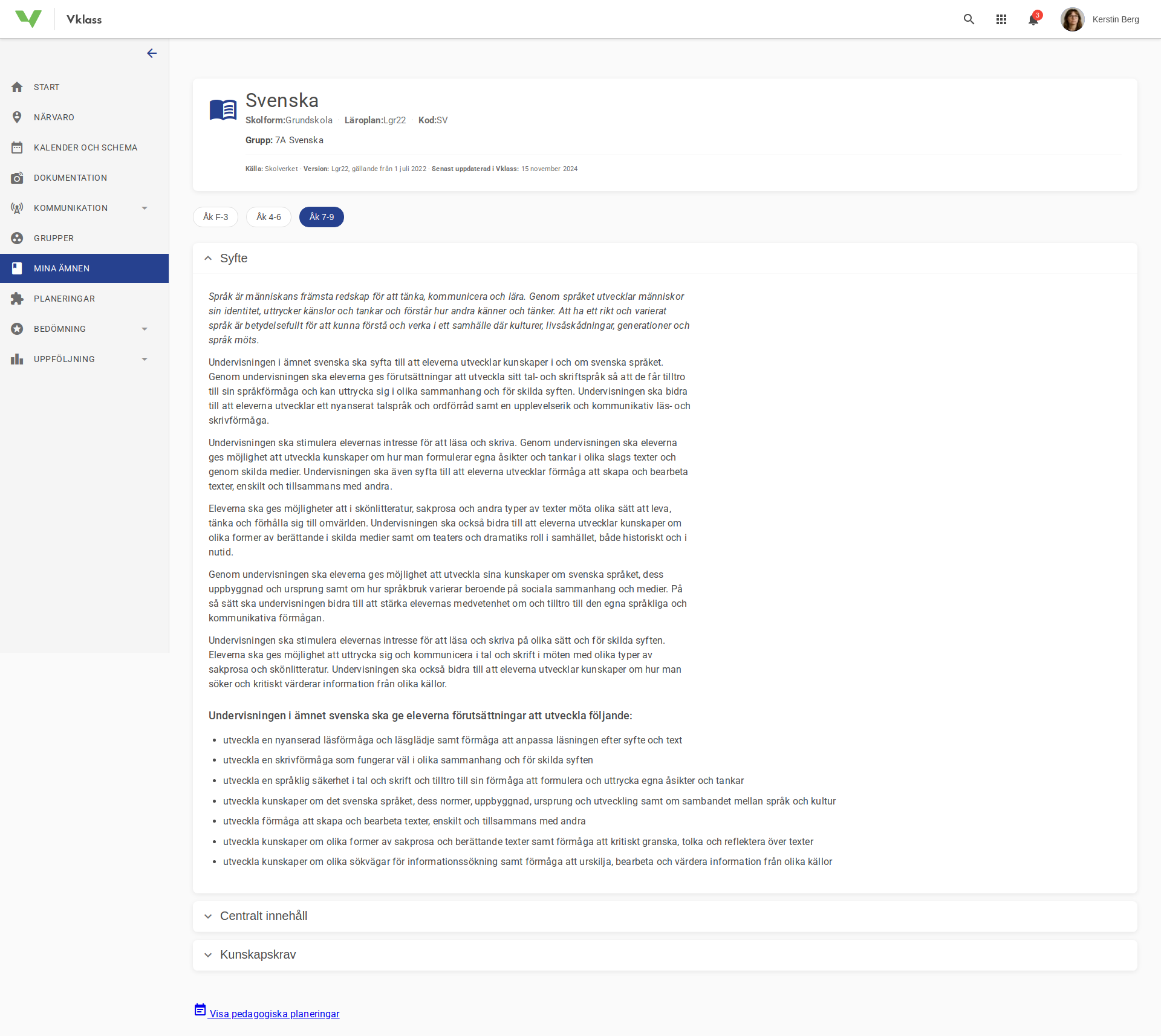Screen dimensions: 1161x1036
Task: Open the apps grid icon
Action: coord(1001,19)
